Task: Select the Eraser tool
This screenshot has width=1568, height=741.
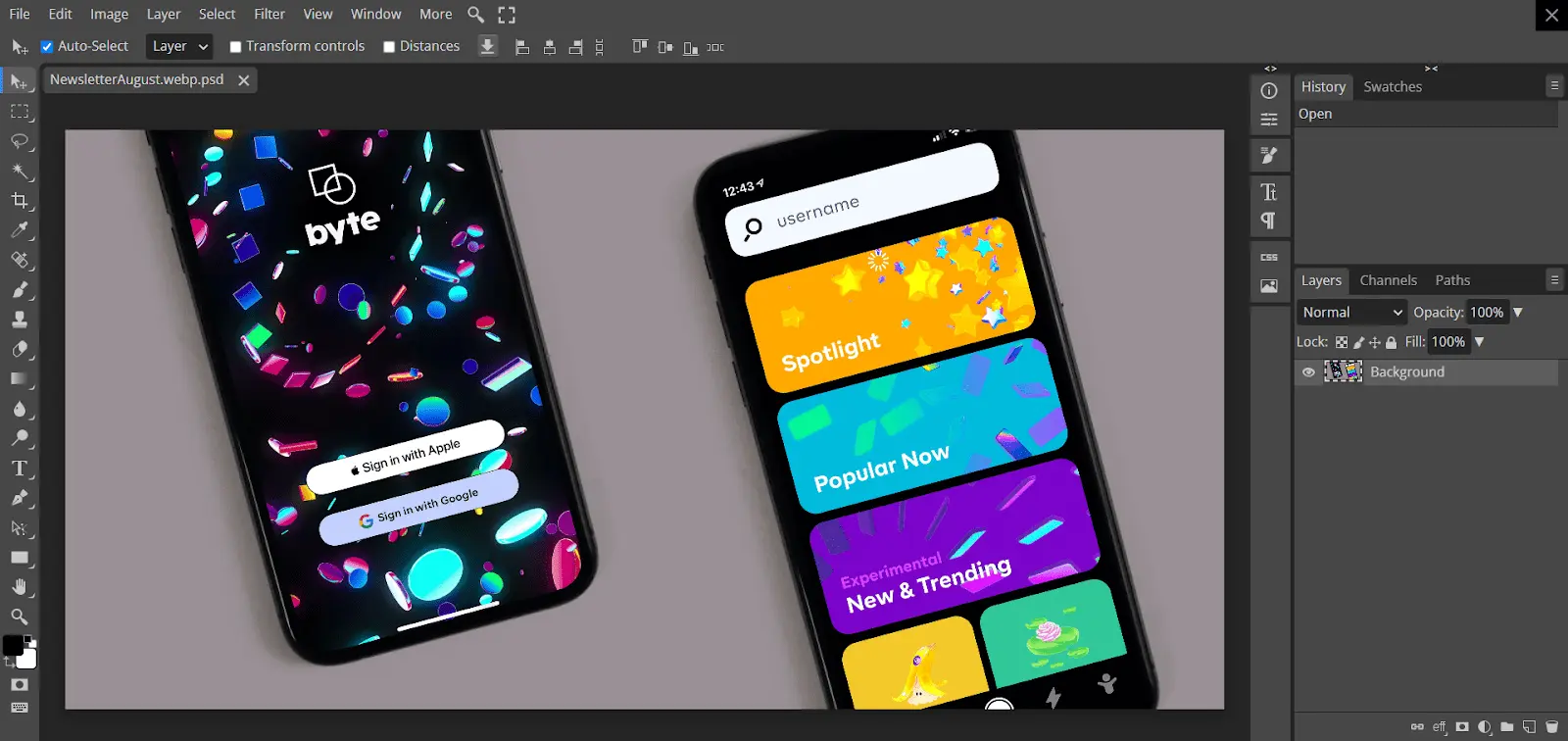Action: click(x=20, y=349)
